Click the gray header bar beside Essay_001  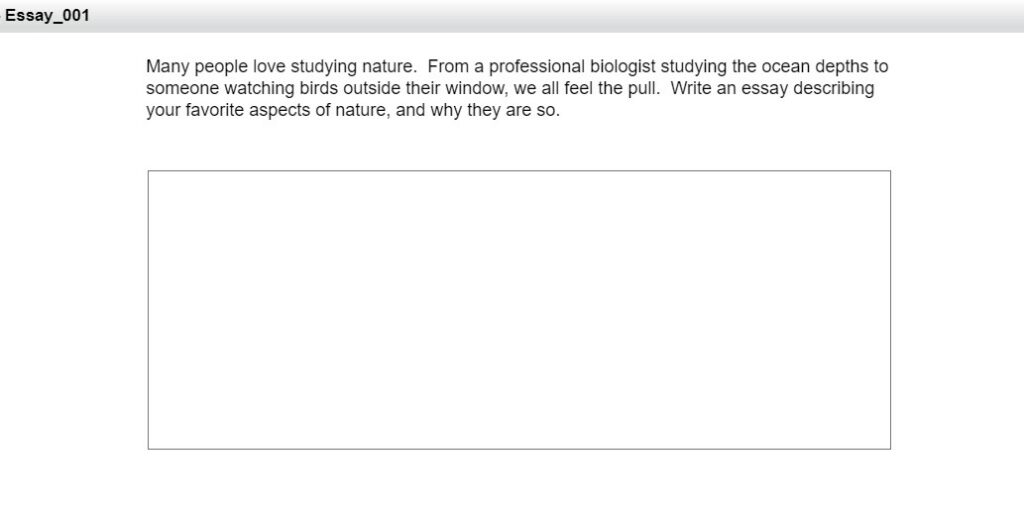pos(555,16)
